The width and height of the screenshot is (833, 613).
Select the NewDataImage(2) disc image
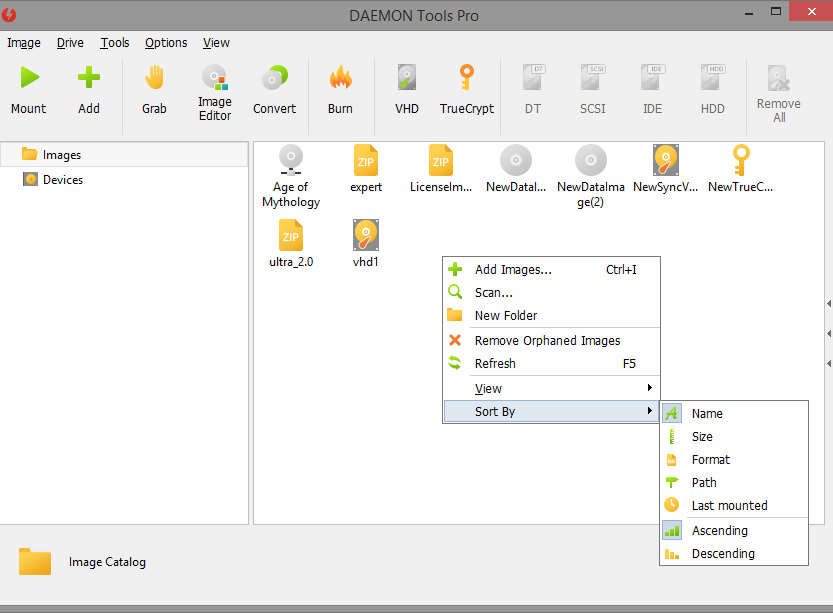(591, 176)
